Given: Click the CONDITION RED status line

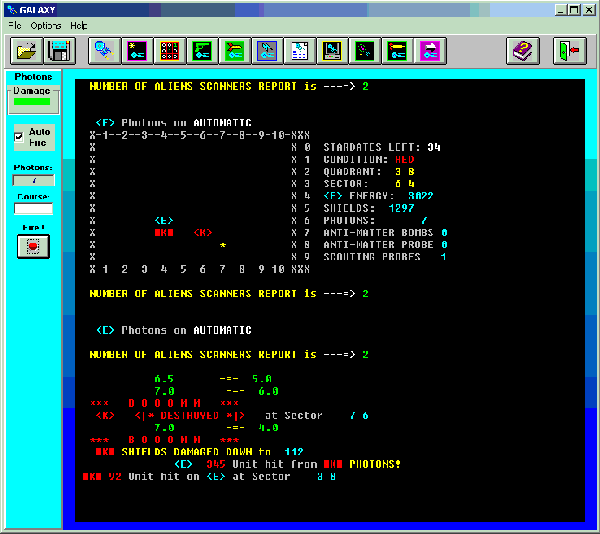Looking at the screenshot, I should (x=369, y=160).
